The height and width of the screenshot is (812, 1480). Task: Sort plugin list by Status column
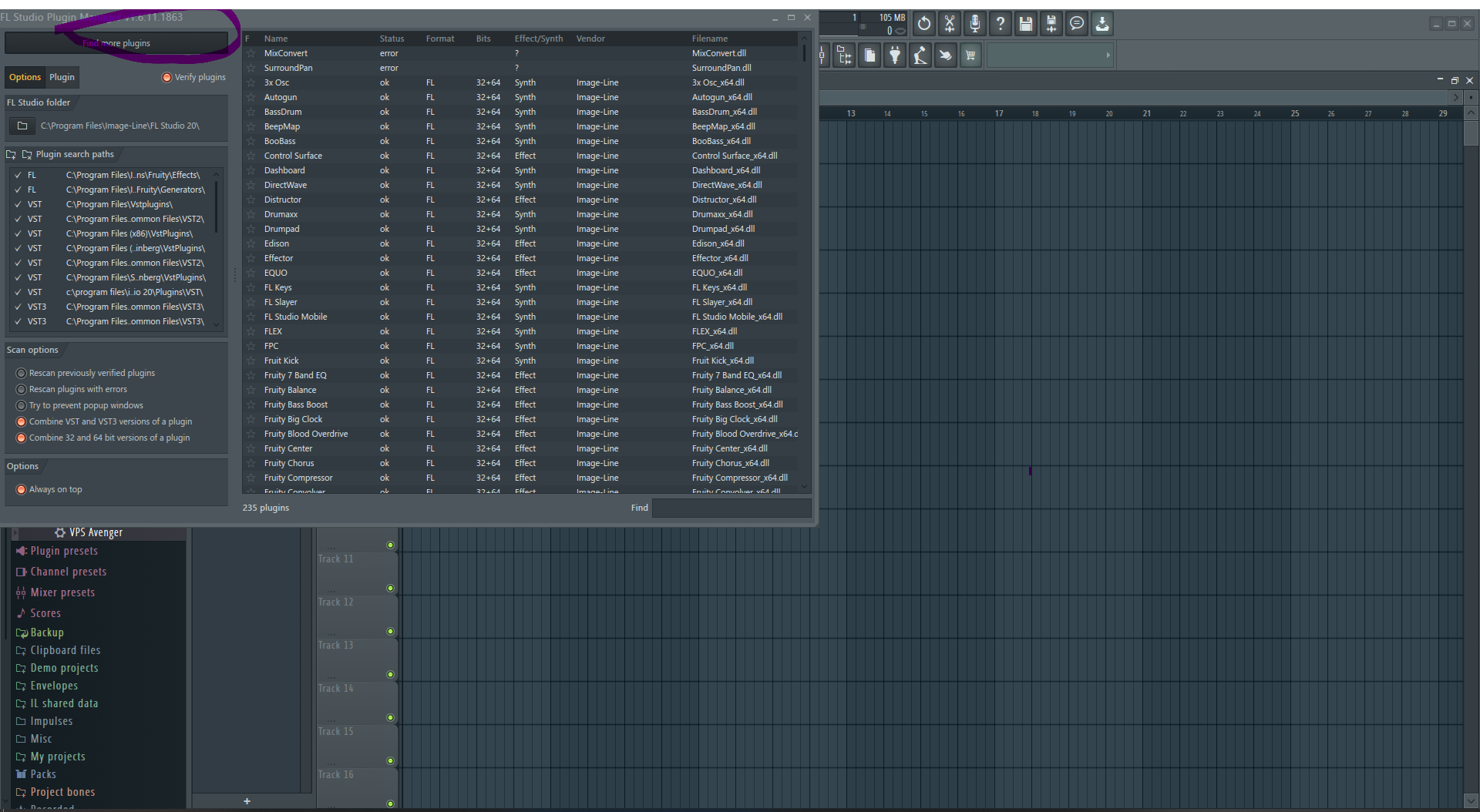(x=392, y=39)
